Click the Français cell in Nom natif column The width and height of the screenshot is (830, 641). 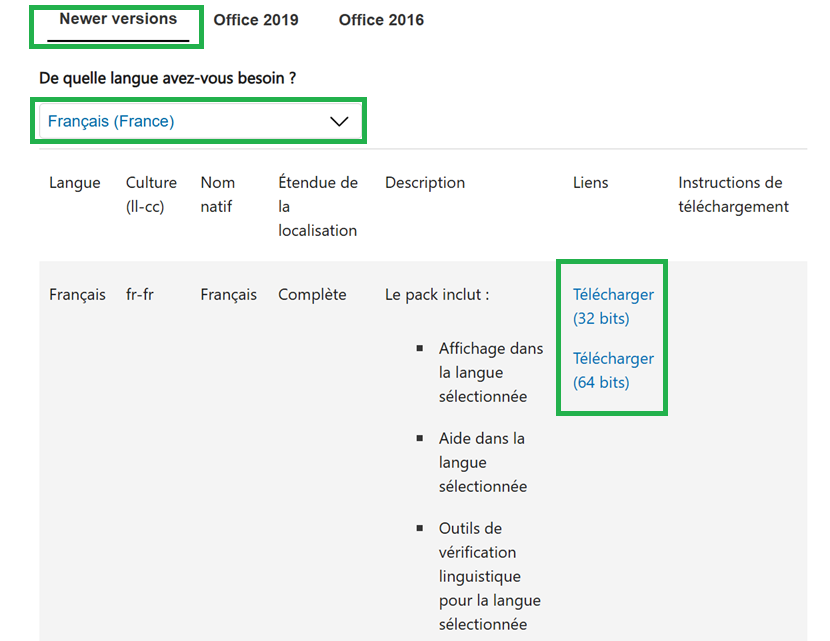pyautogui.click(x=228, y=294)
